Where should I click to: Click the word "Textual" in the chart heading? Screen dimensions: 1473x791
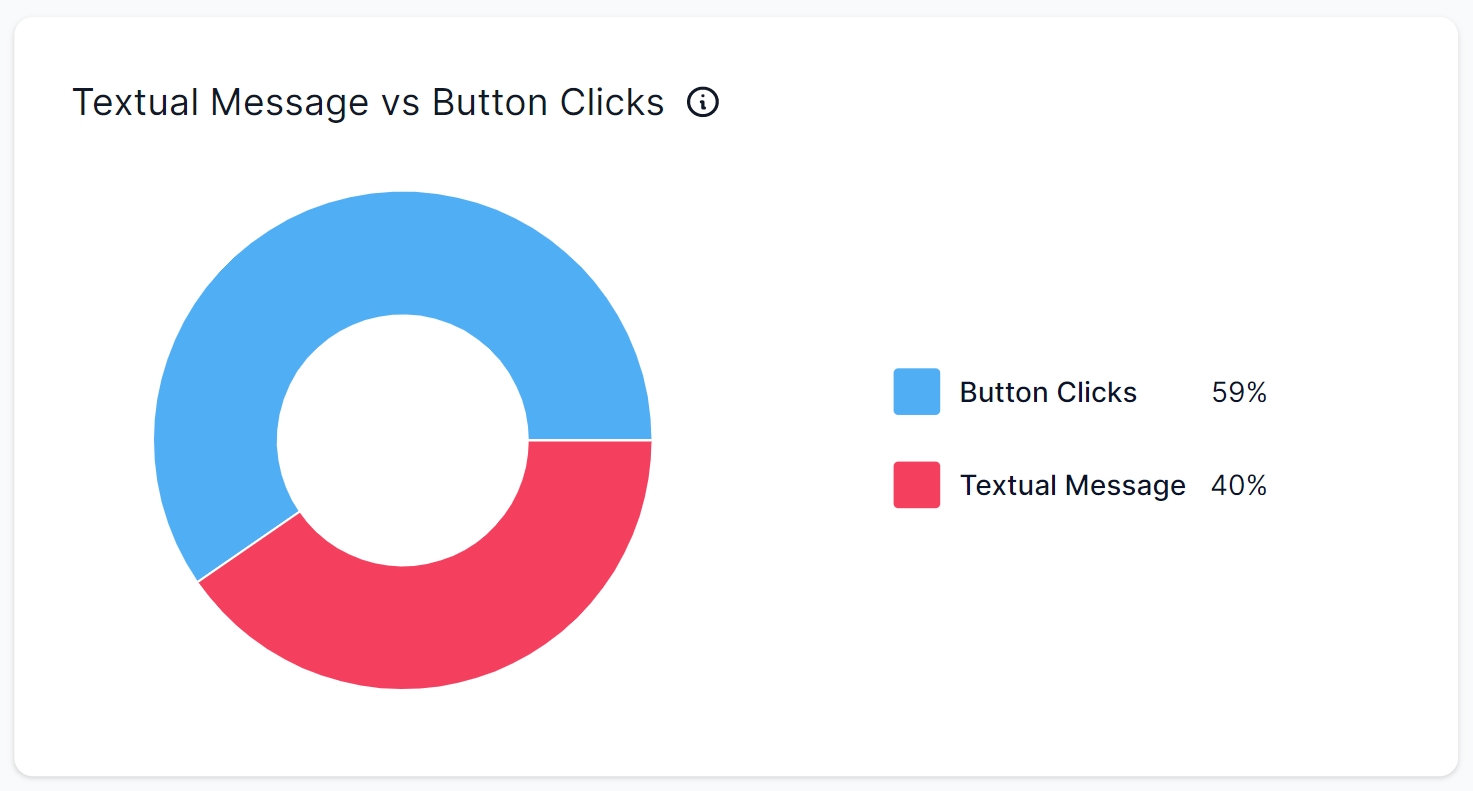[x=134, y=103]
